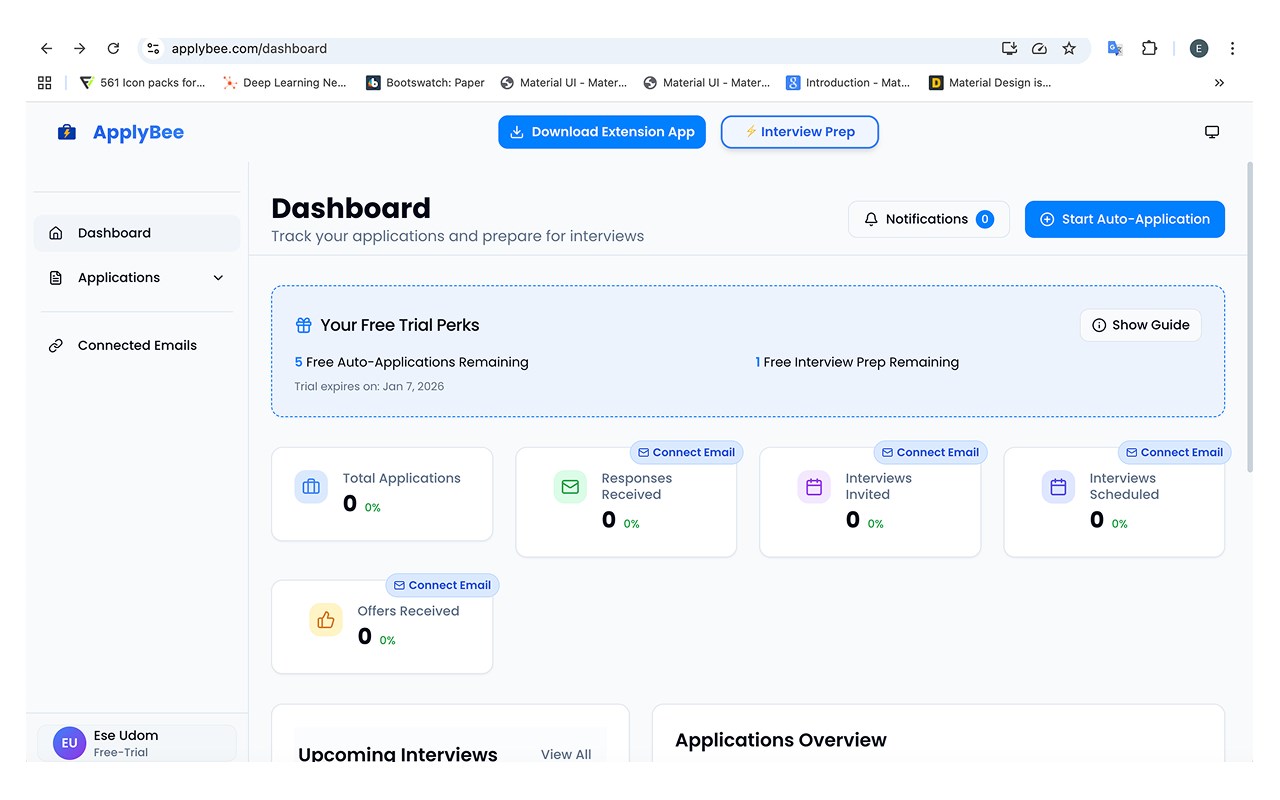Open Connected Emails in the sidebar

(137, 346)
